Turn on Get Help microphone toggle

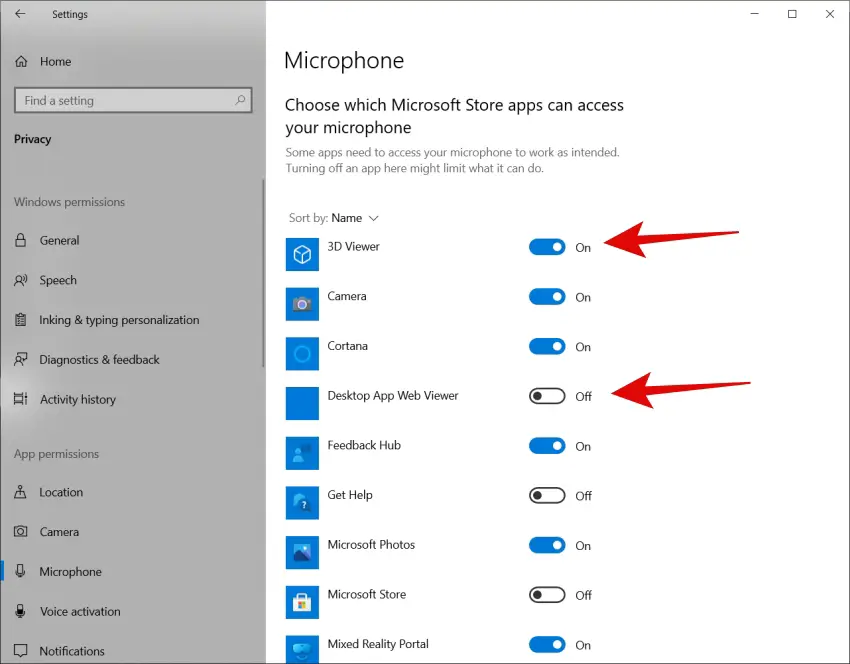pos(547,495)
